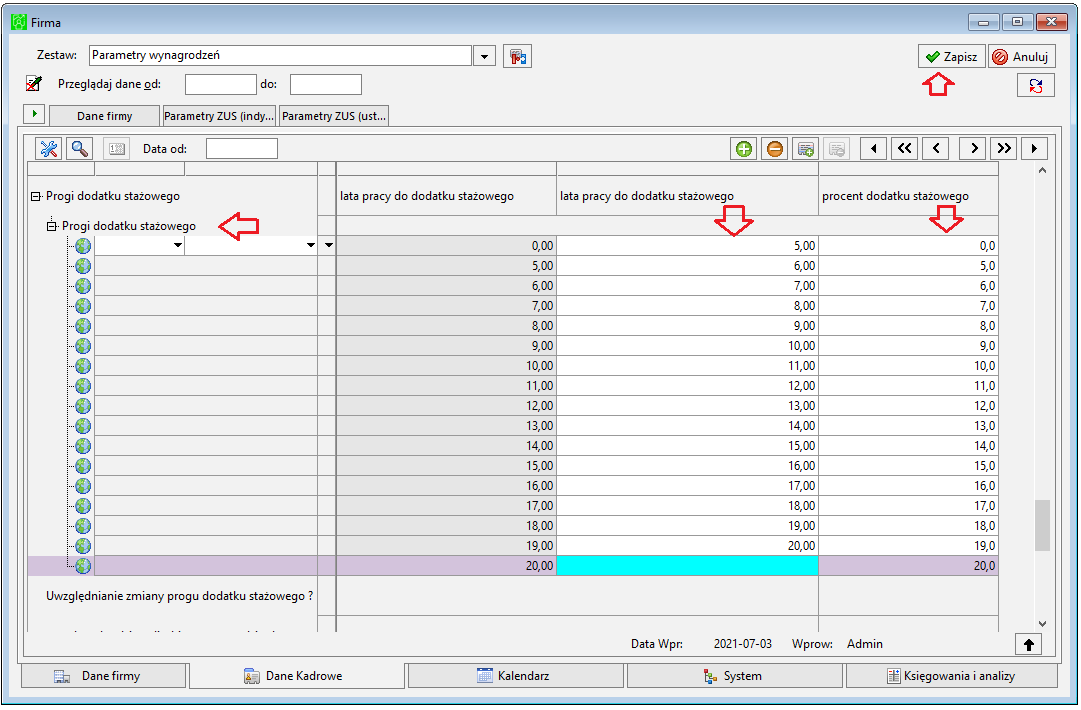Open the Kalendarz bottom tab

pos(515,676)
